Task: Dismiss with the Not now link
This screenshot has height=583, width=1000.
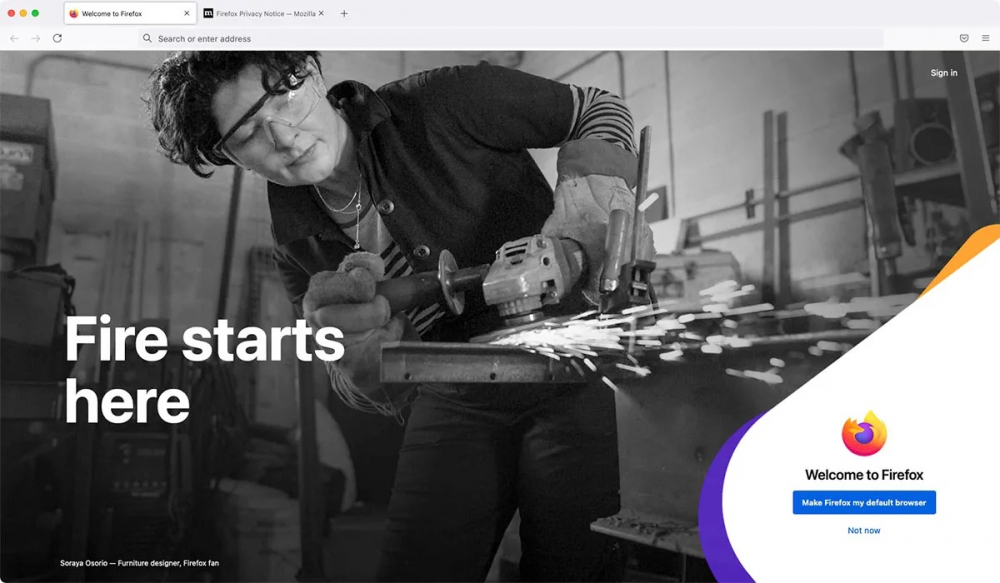Action: [x=864, y=530]
